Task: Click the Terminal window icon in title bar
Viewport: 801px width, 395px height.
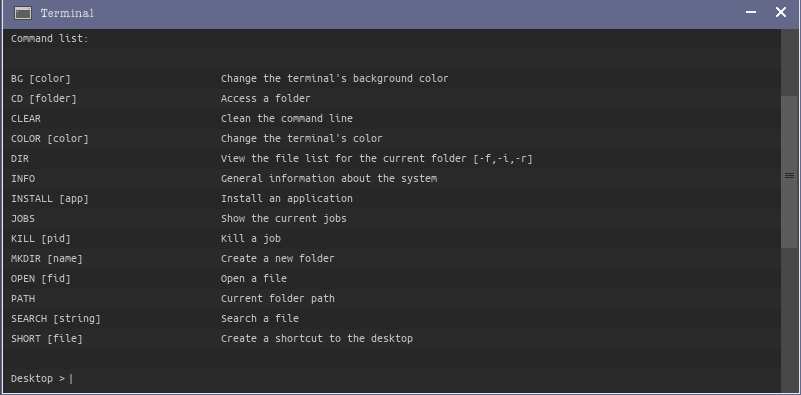Action: [23, 13]
